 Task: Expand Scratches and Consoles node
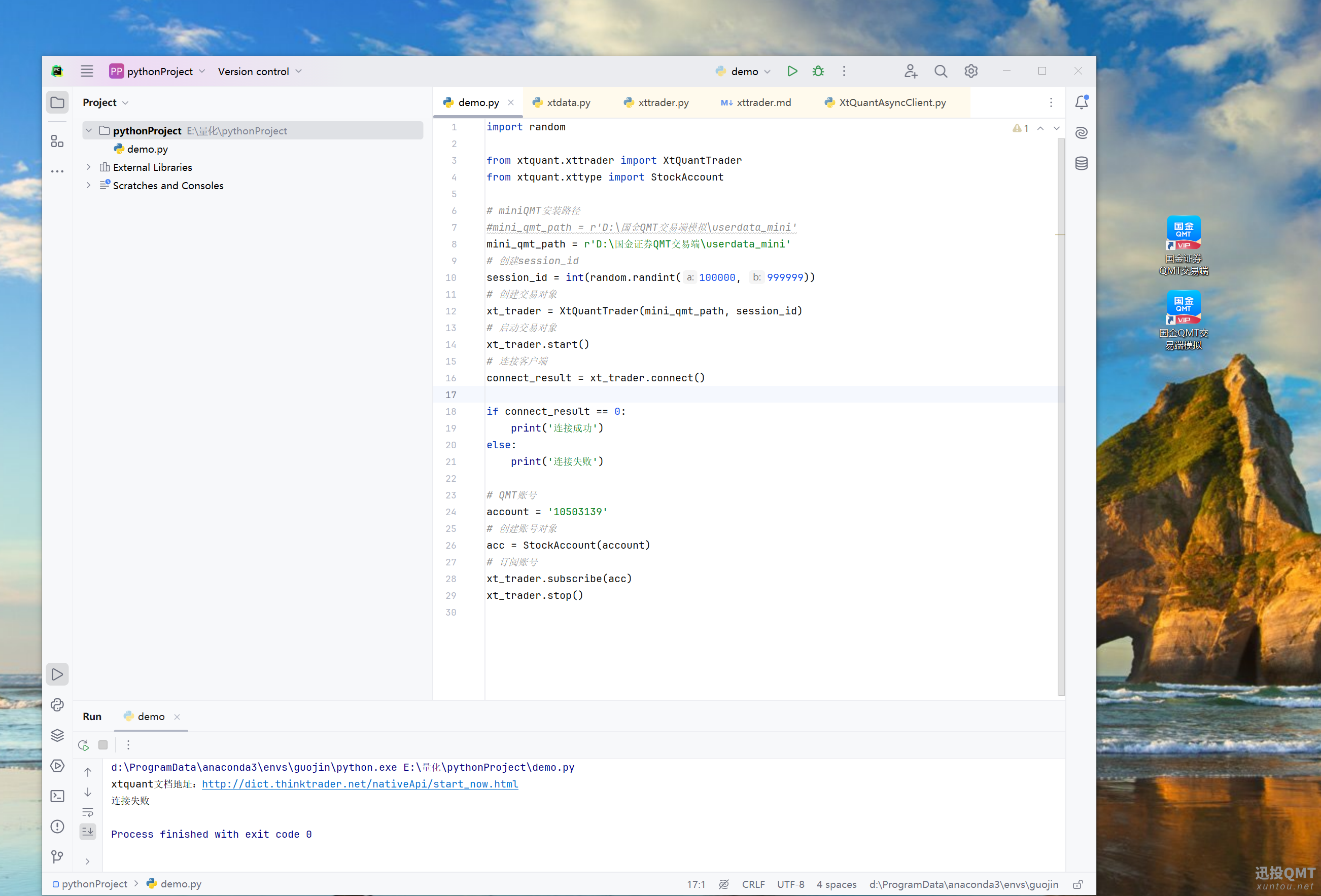(x=89, y=185)
